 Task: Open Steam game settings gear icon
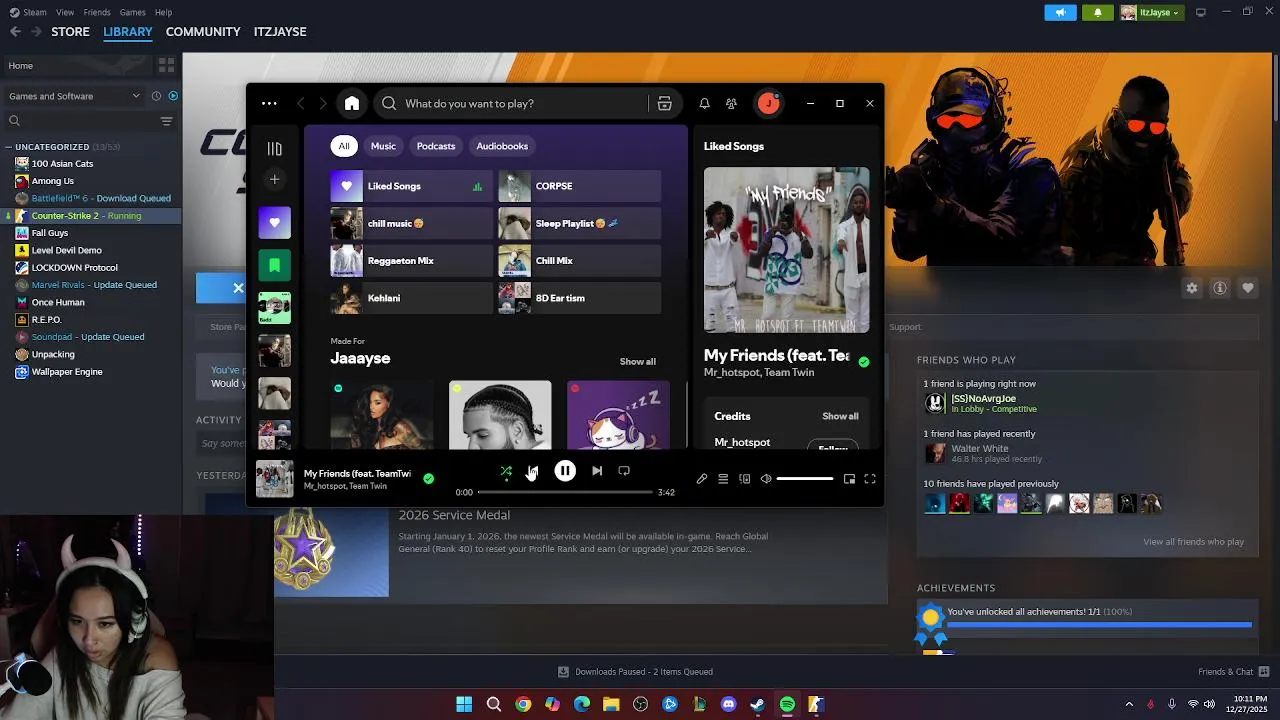click(1192, 288)
